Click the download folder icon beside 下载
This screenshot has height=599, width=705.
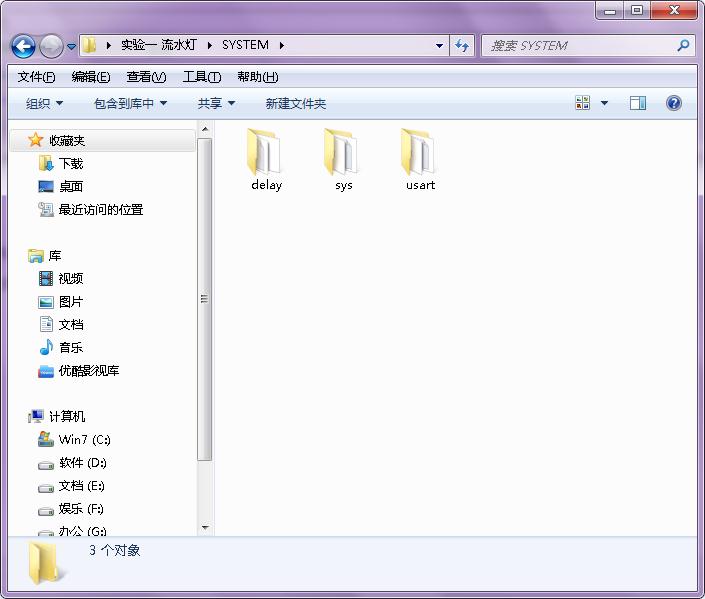(46, 163)
